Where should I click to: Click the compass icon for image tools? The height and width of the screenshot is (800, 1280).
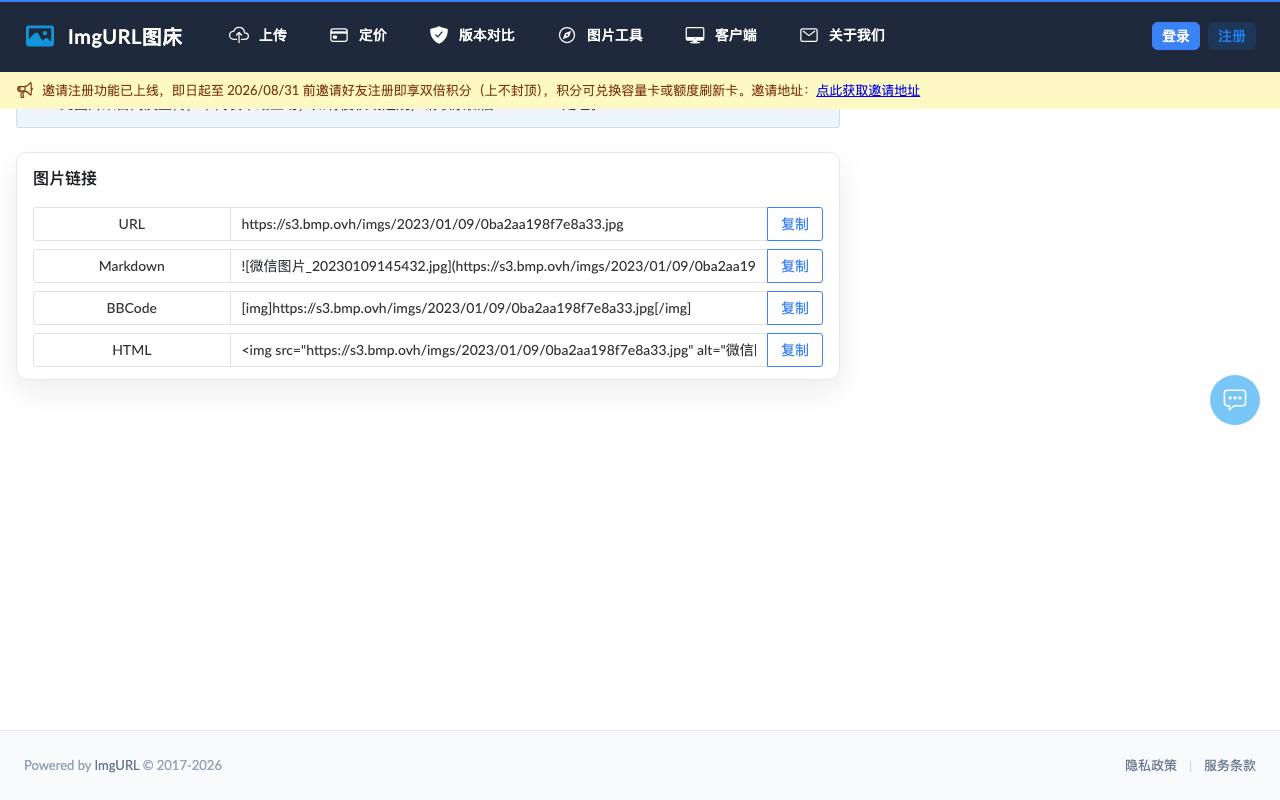coord(567,35)
